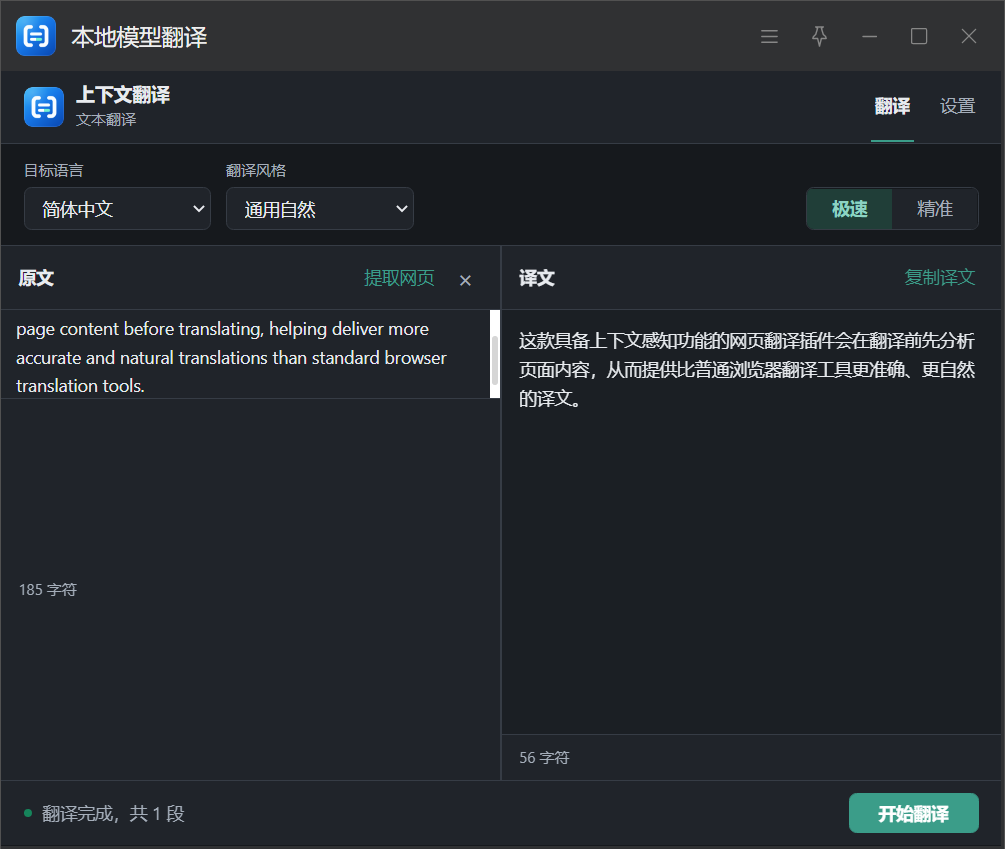Minimize the translation window

point(869,37)
